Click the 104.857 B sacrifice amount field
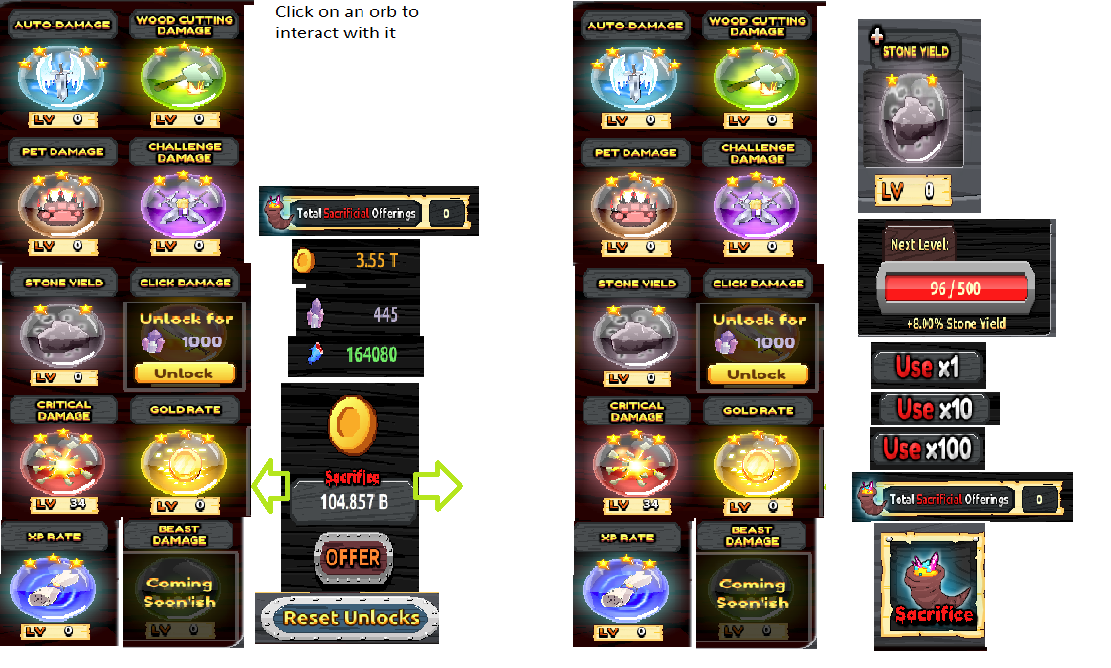This screenshot has height=668, width=1111. coord(353,502)
